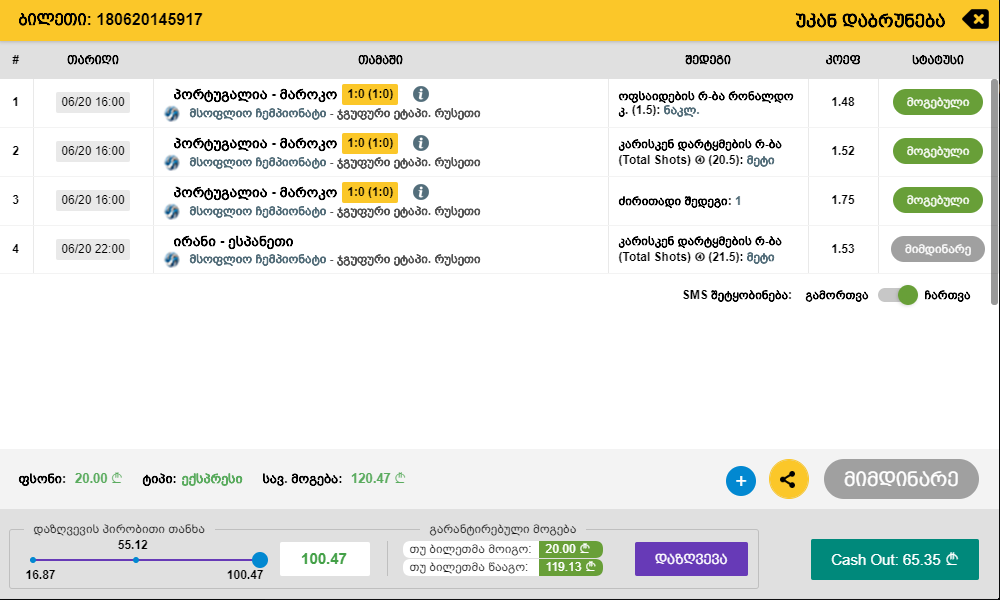The height and width of the screenshot is (600, 1000).
Task: Click guaranteed loss 119.13 value
Action: pos(570,567)
